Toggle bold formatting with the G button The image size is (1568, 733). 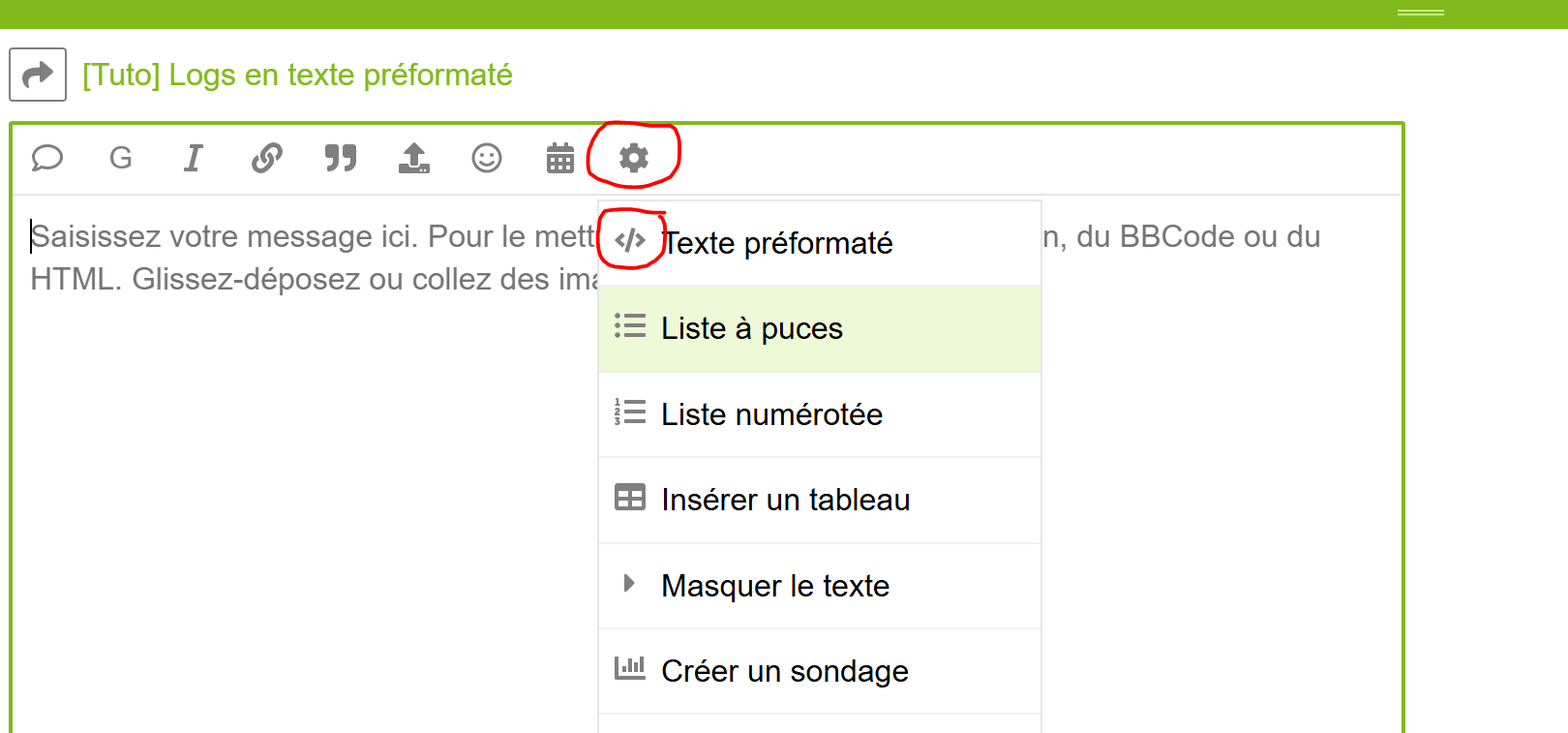click(x=121, y=158)
